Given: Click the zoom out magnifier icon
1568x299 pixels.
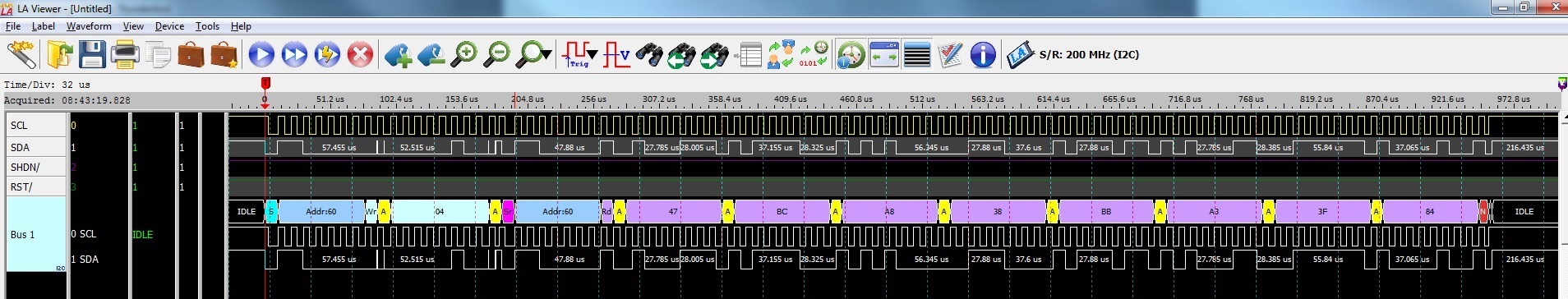Looking at the screenshot, I should point(496,55).
